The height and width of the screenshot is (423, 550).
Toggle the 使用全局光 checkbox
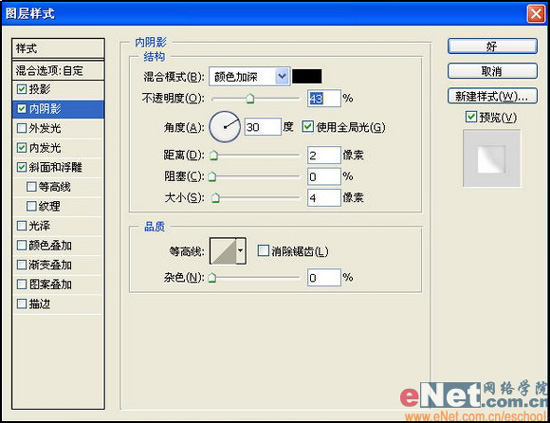(x=308, y=126)
